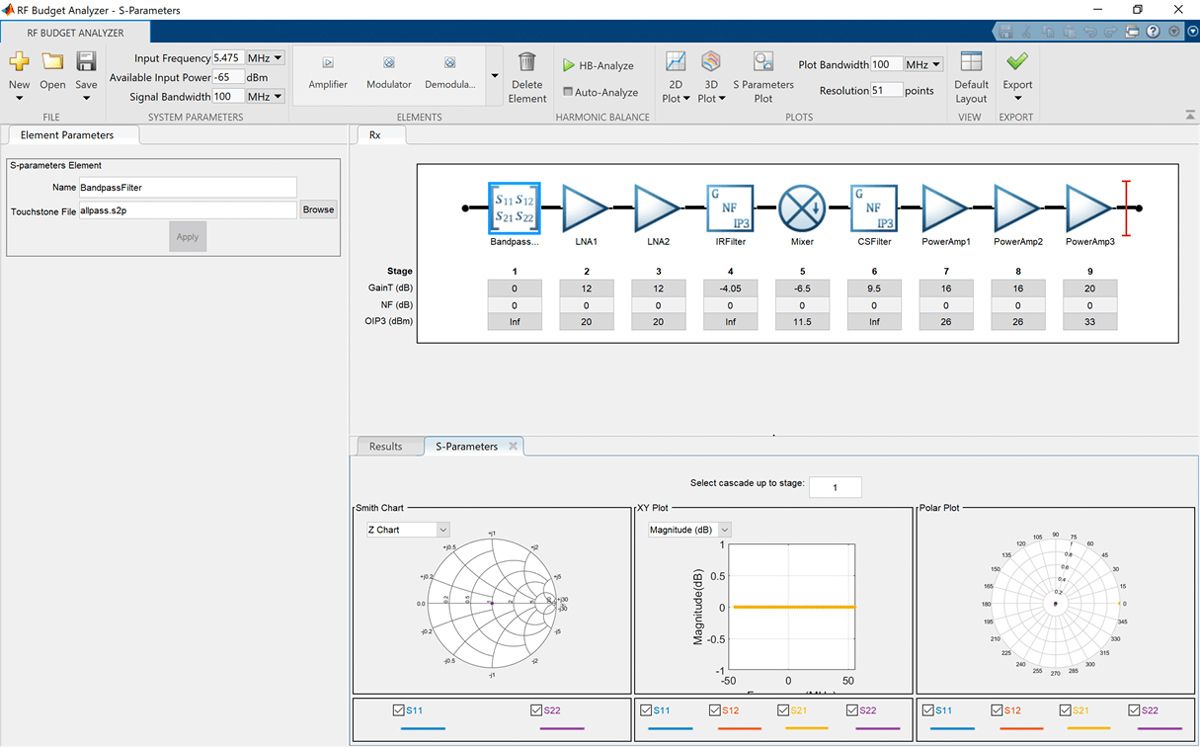The height and width of the screenshot is (747, 1200).
Task: Insert a Modulator element
Action: pos(388,72)
